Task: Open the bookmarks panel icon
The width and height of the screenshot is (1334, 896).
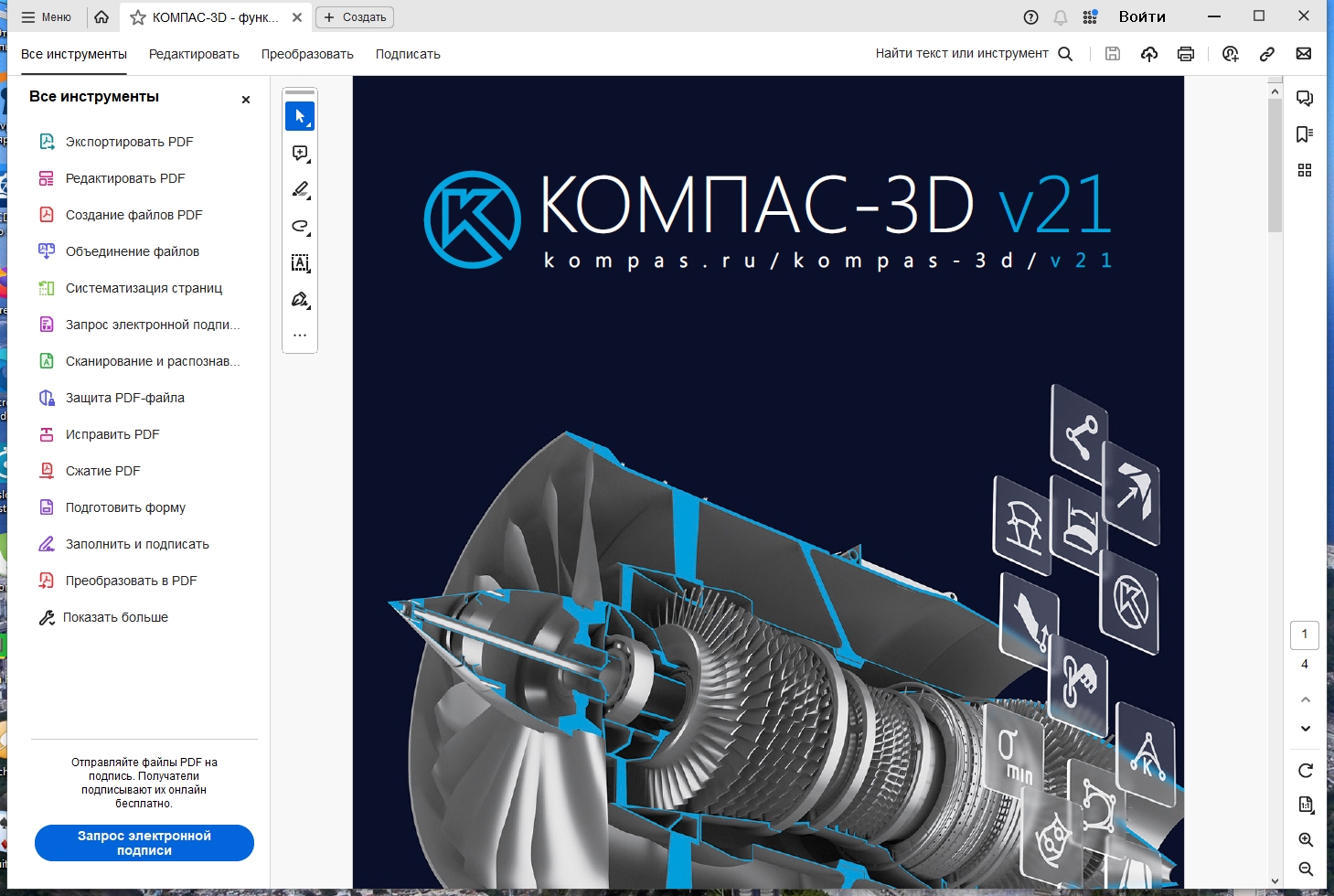Action: point(1305,134)
